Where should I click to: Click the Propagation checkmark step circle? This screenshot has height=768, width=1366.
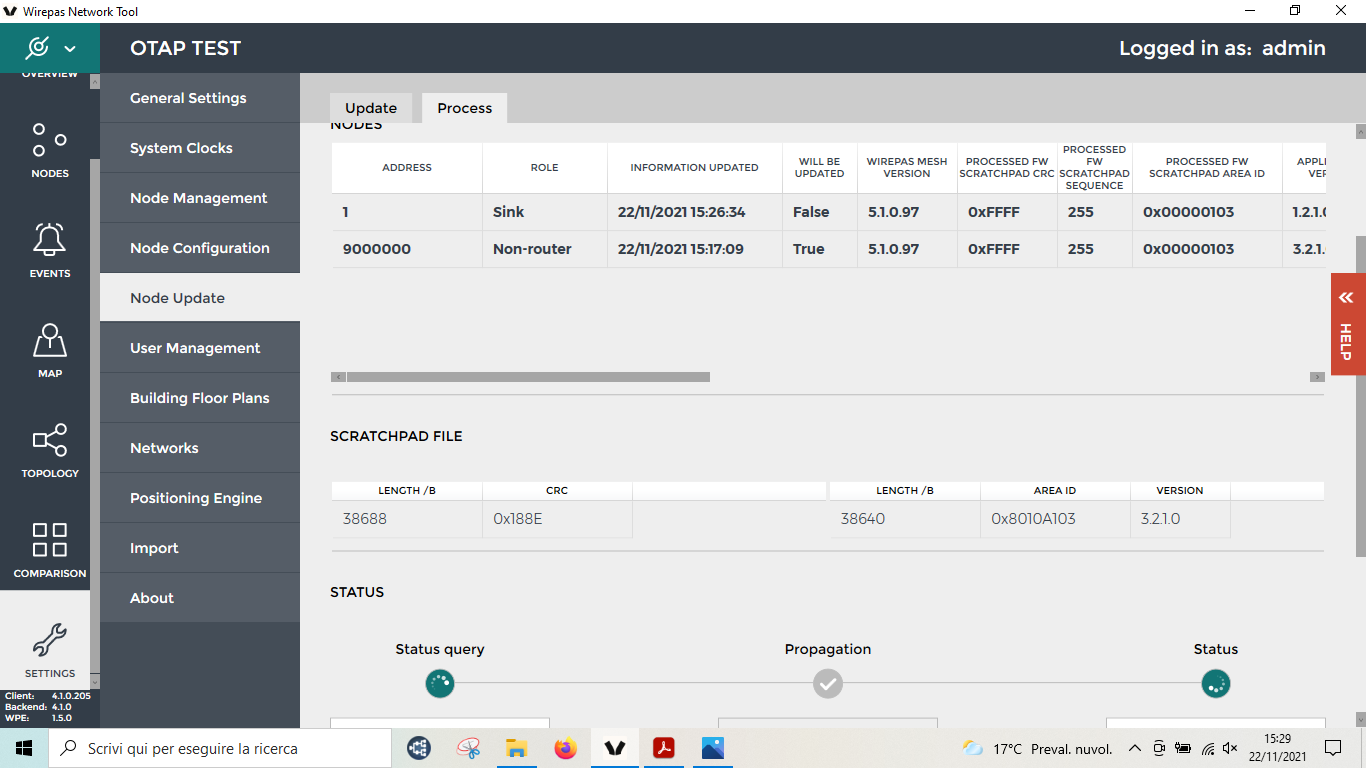[827, 684]
